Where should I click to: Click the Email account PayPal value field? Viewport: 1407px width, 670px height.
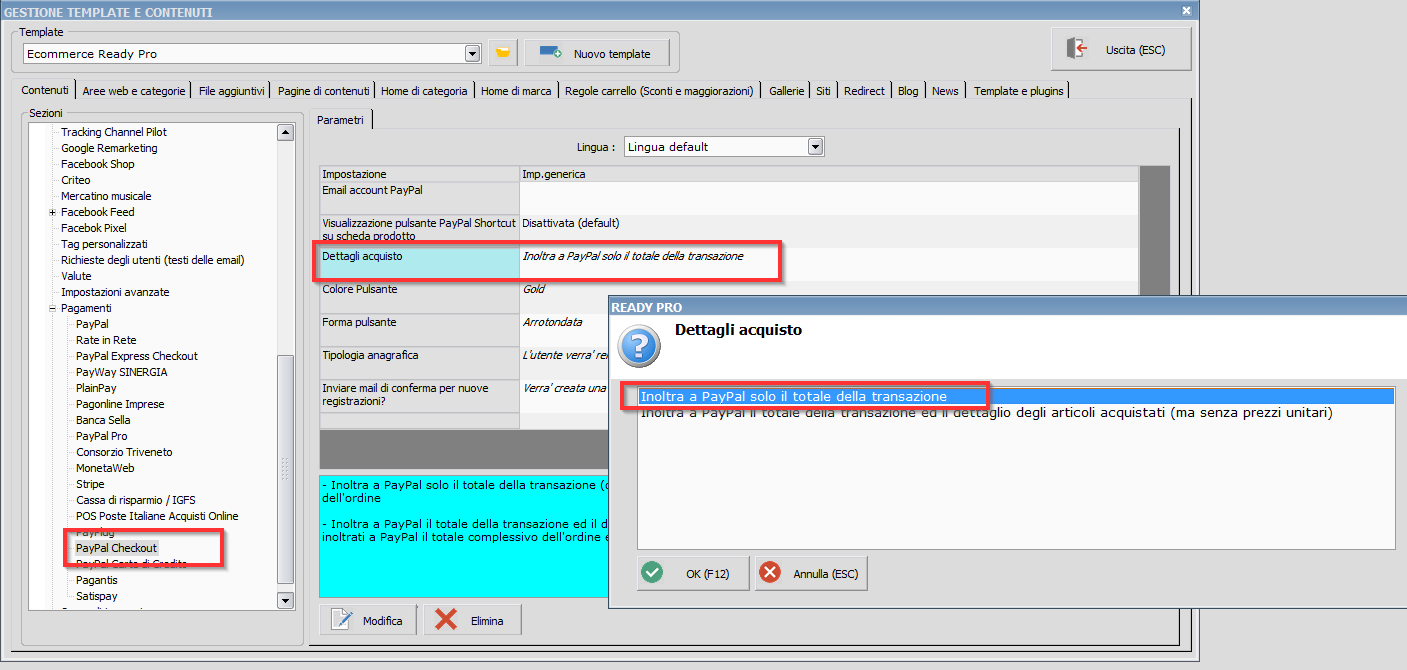[829, 198]
